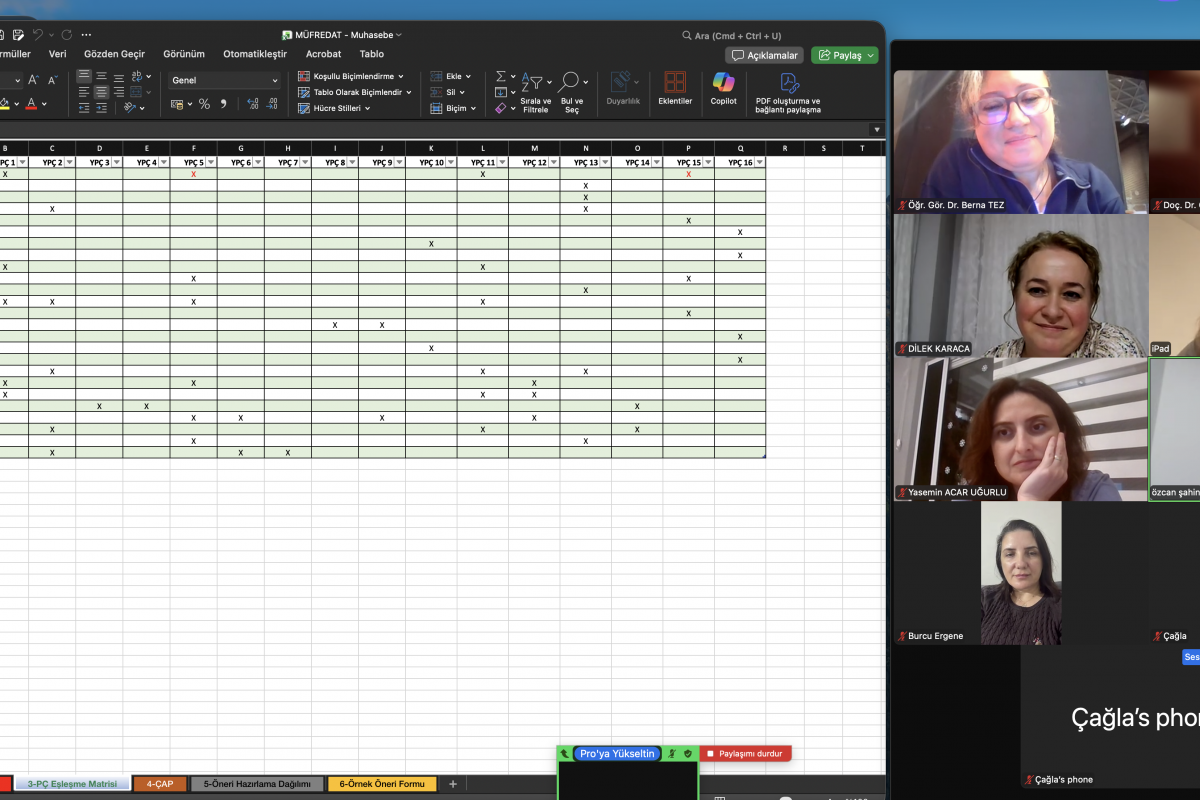This screenshot has height=800, width=1200.
Task: Click the Açıklamalar comments button
Action: [764, 55]
